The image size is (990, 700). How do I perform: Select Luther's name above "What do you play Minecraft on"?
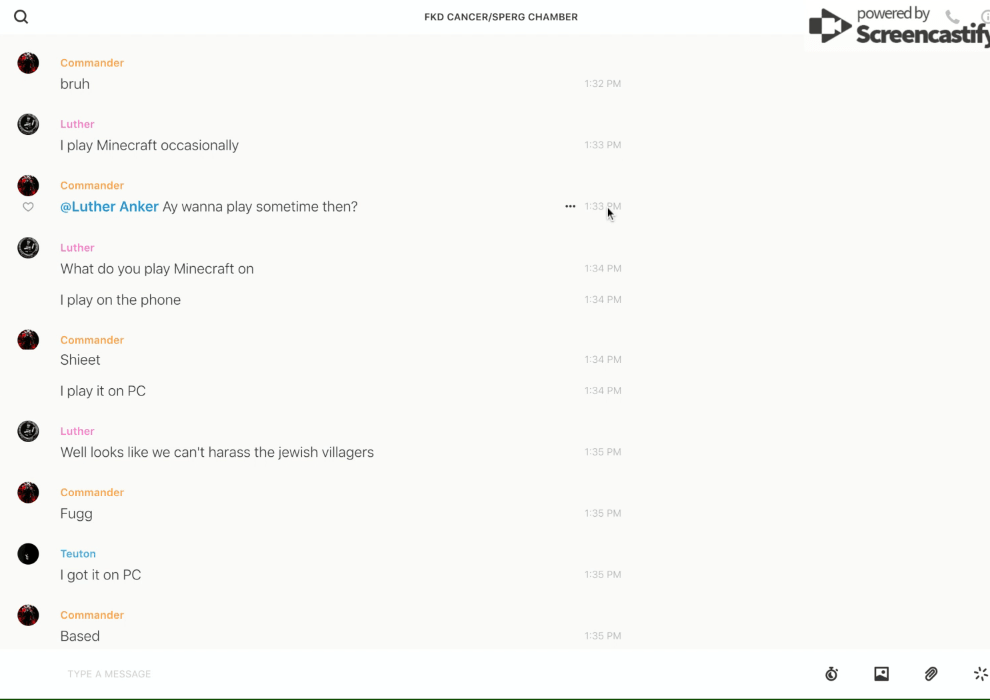pos(77,248)
